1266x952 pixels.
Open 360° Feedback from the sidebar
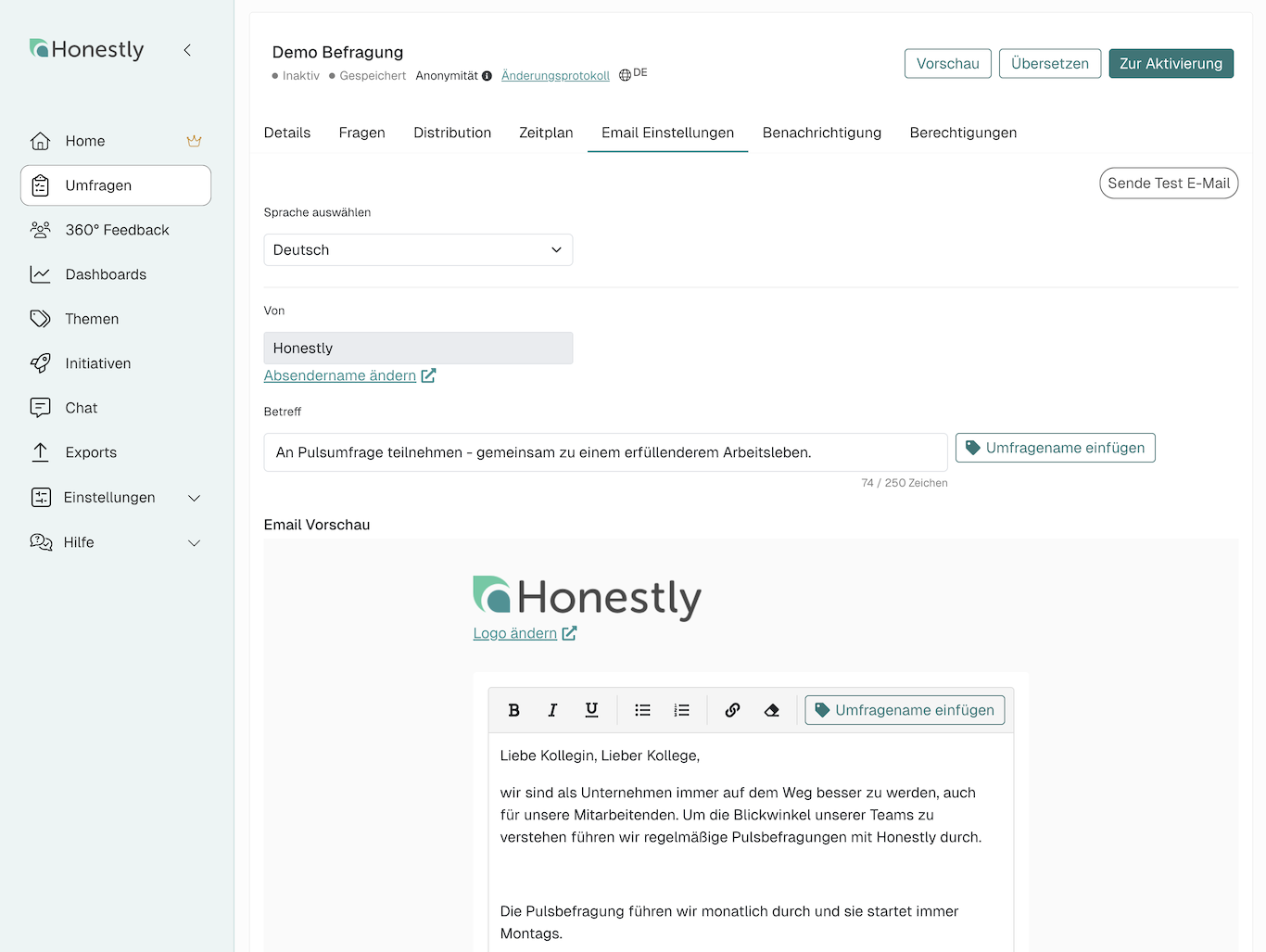(116, 230)
